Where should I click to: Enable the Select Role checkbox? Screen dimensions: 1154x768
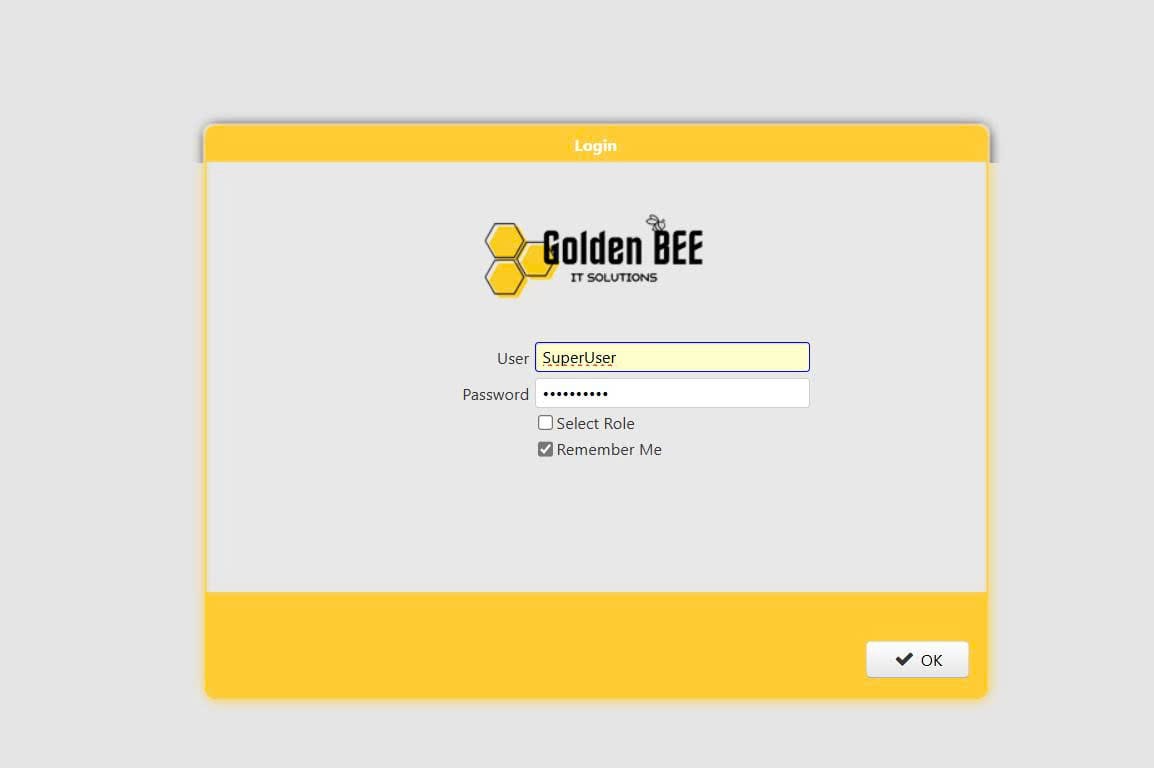pyautogui.click(x=545, y=423)
